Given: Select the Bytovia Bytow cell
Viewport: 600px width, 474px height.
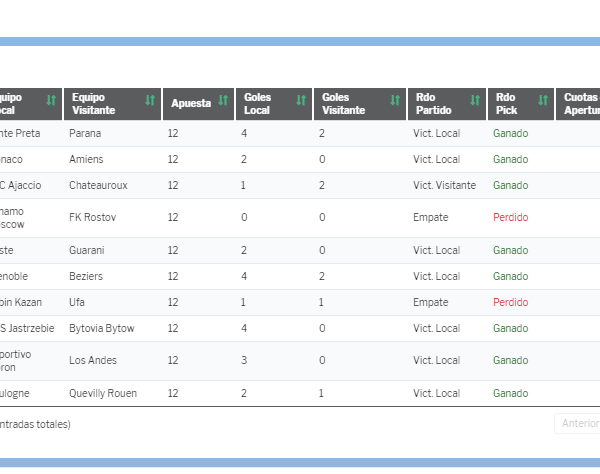Looking at the screenshot, I should coord(102,328).
